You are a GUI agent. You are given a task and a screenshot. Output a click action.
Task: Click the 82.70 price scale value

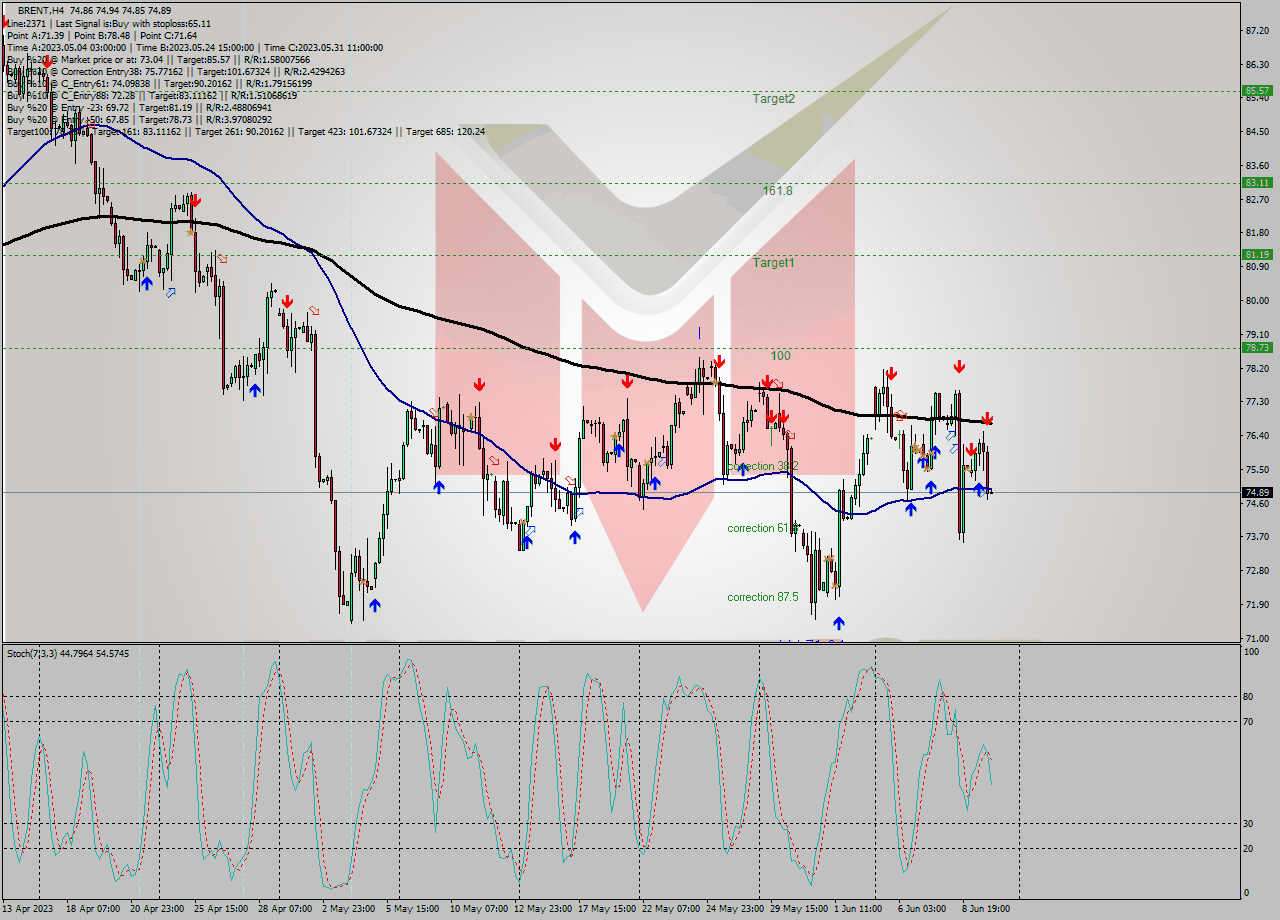click(x=1257, y=200)
